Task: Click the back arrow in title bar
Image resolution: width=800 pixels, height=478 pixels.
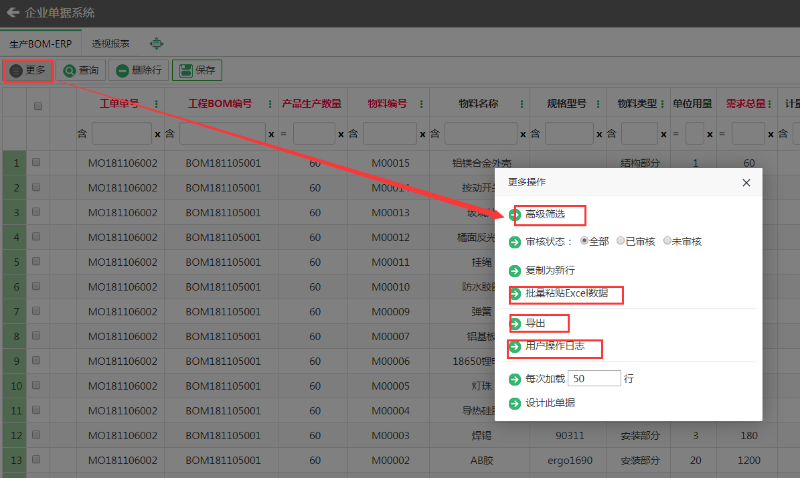Action: pos(13,12)
